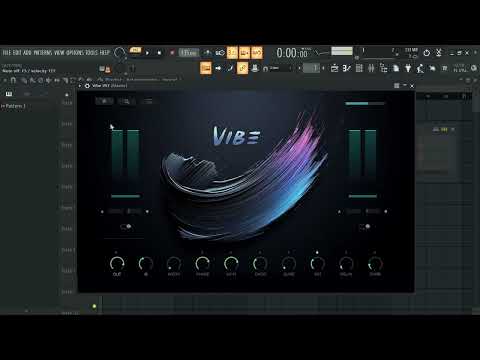Open the ADD menu
The width and height of the screenshot is (480, 360).
click(27, 53)
